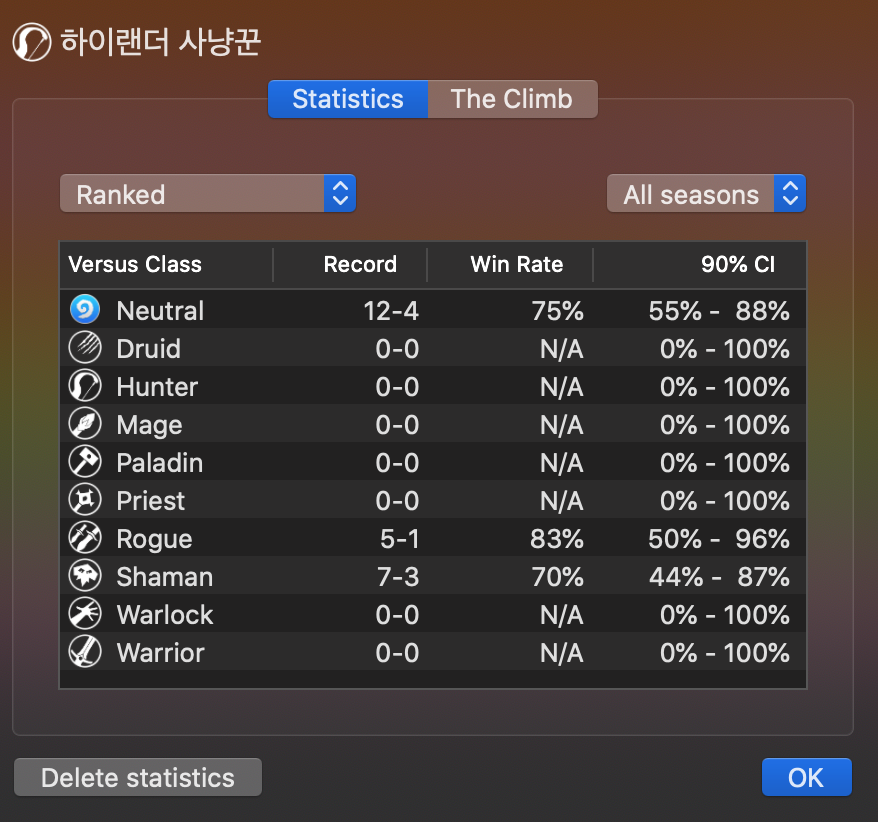Click the Paladin hammer icon
This screenshot has height=822, width=878.
tap(85, 461)
